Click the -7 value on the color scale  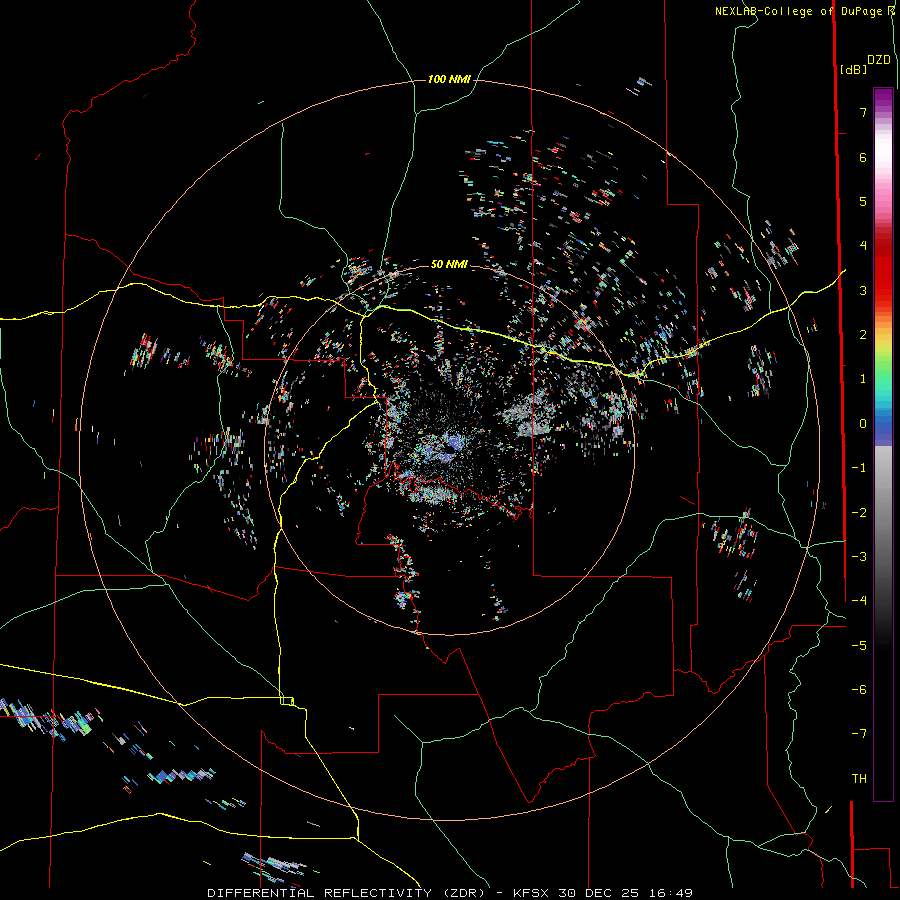tap(859, 734)
